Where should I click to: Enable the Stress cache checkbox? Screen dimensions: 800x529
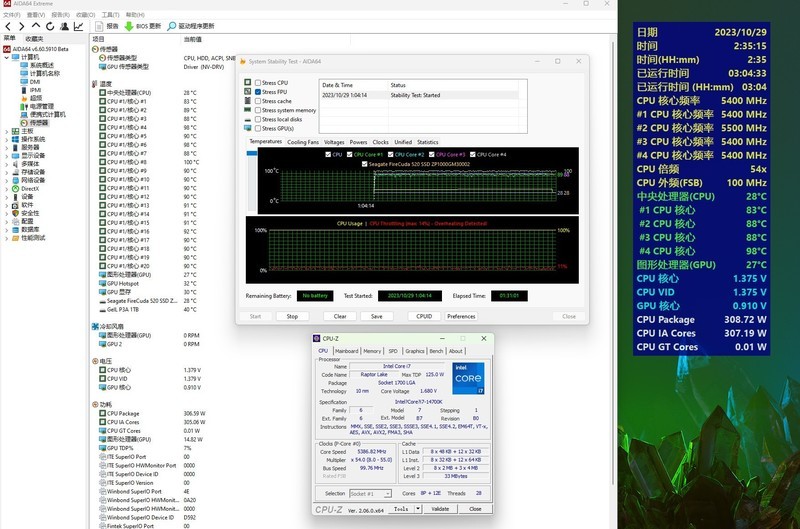coord(258,101)
